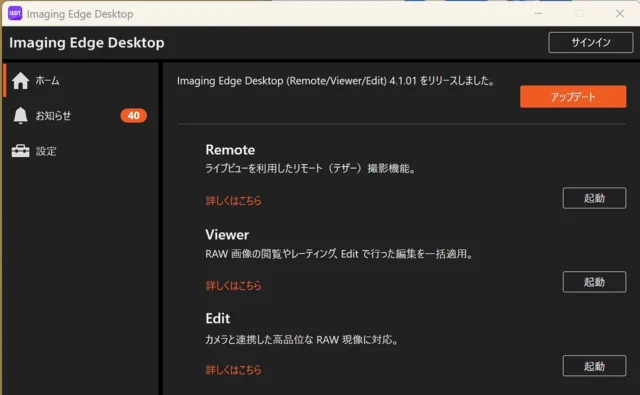Image resolution: width=640 pixels, height=395 pixels.
Task: Launch Viewer with its 起動 button
Action: click(594, 282)
